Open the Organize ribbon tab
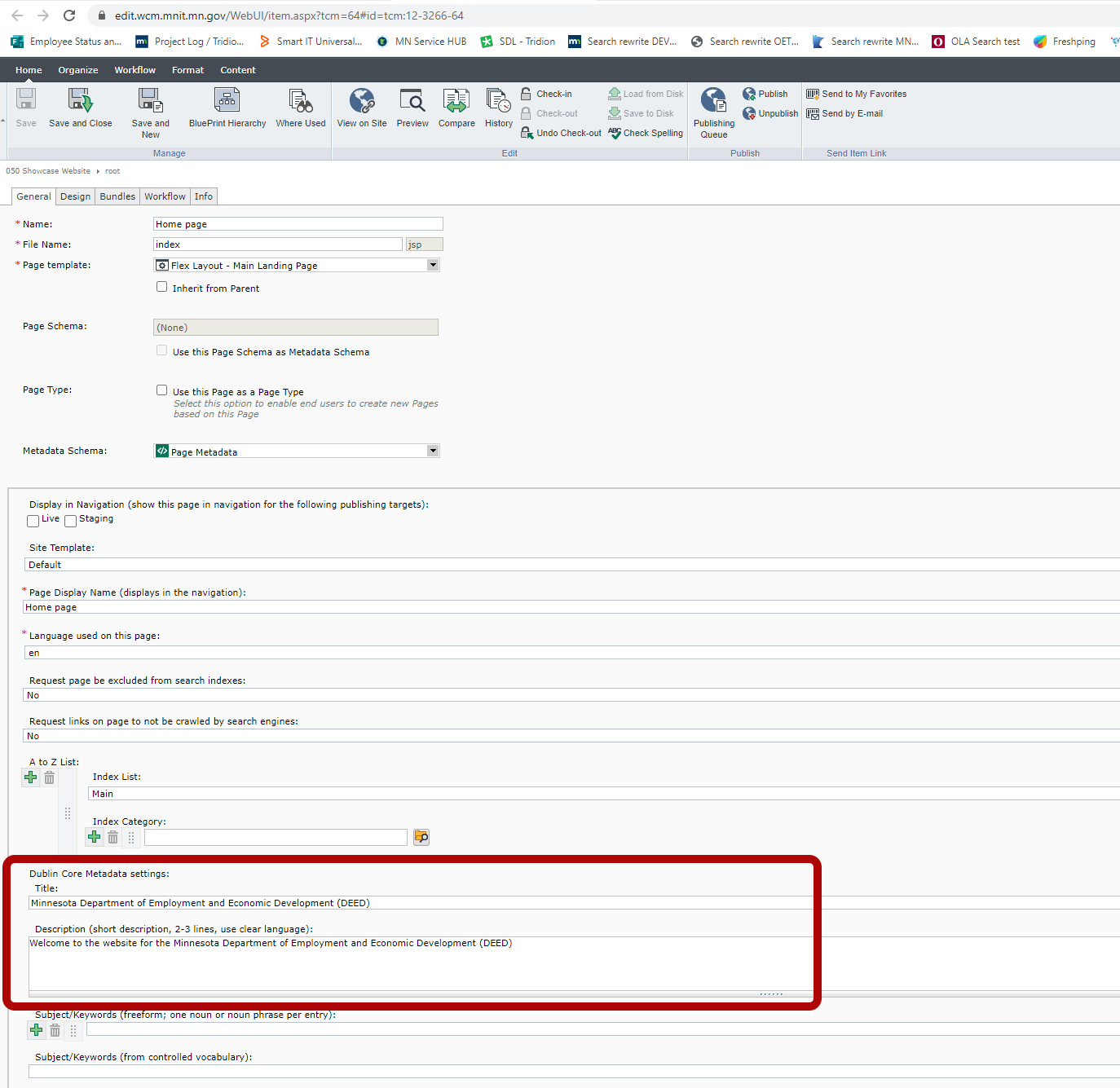The image size is (1120, 1088). [78, 70]
